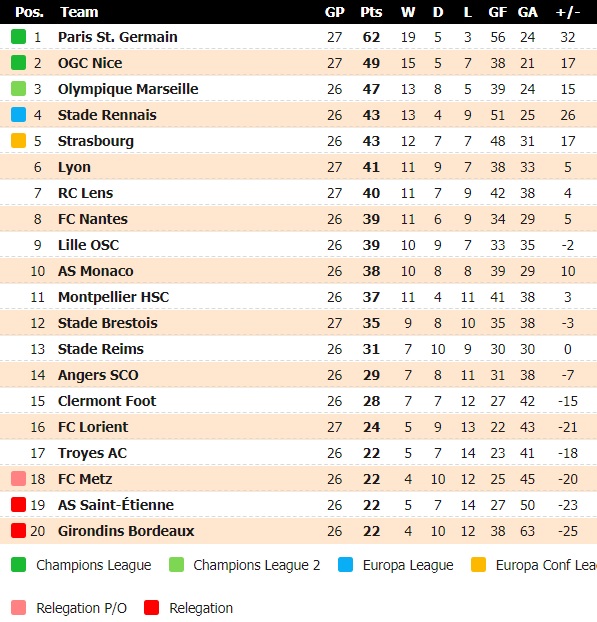Click the light green Champions League 2 legend square
597x622 pixels.
tap(176, 564)
